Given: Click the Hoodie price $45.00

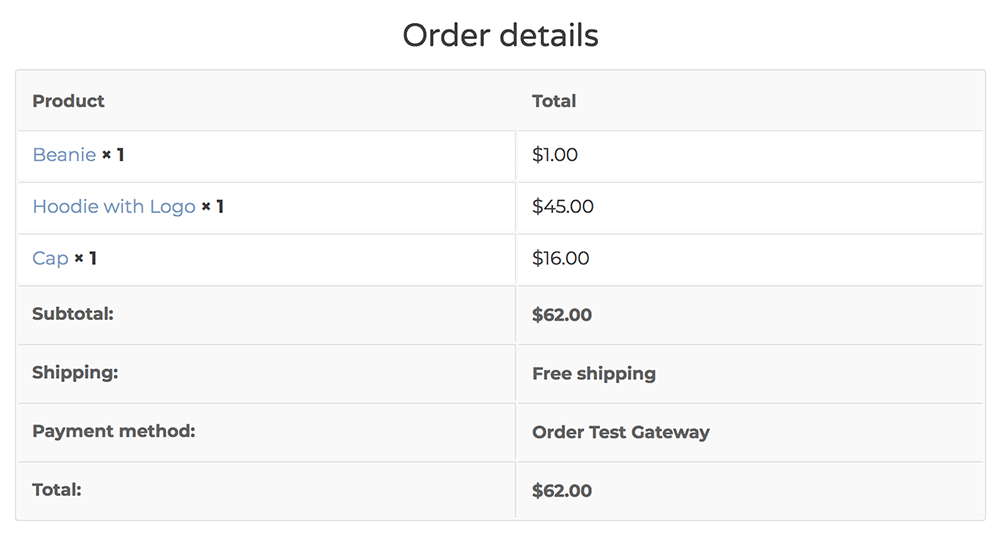Looking at the screenshot, I should point(563,207).
